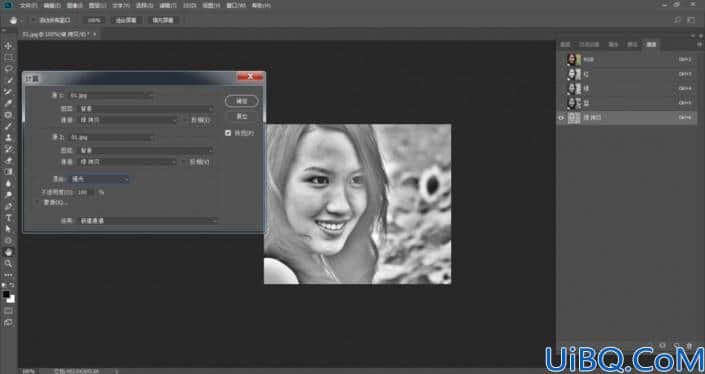This screenshot has width=705, height=374.
Task: Open Source 2 Channel dropdown
Action: tap(128, 162)
